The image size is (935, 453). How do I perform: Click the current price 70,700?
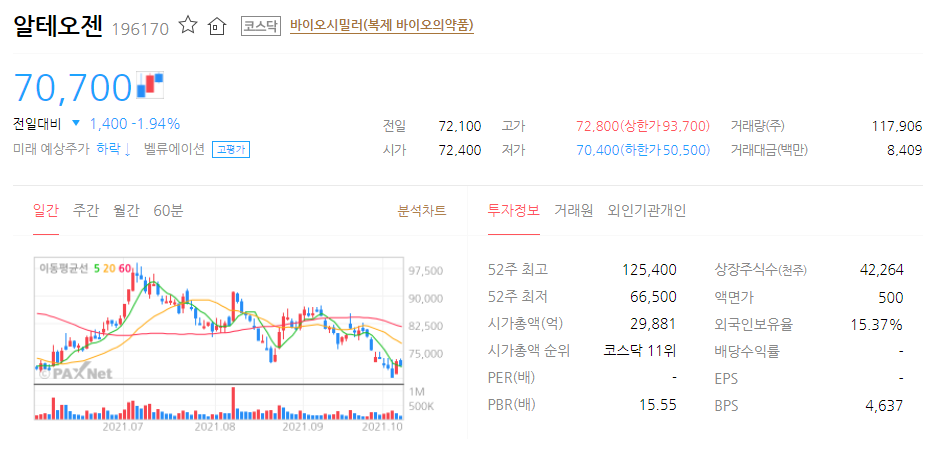(72, 87)
